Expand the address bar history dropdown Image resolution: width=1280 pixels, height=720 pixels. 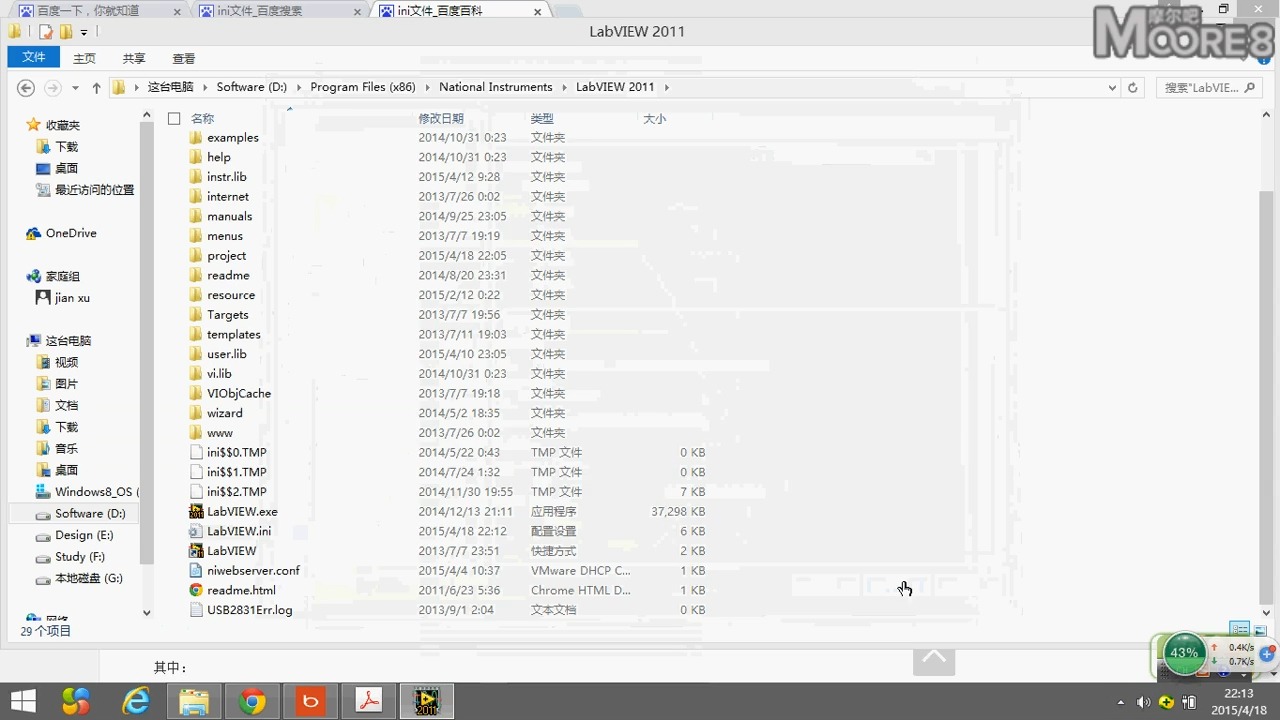click(x=1113, y=88)
